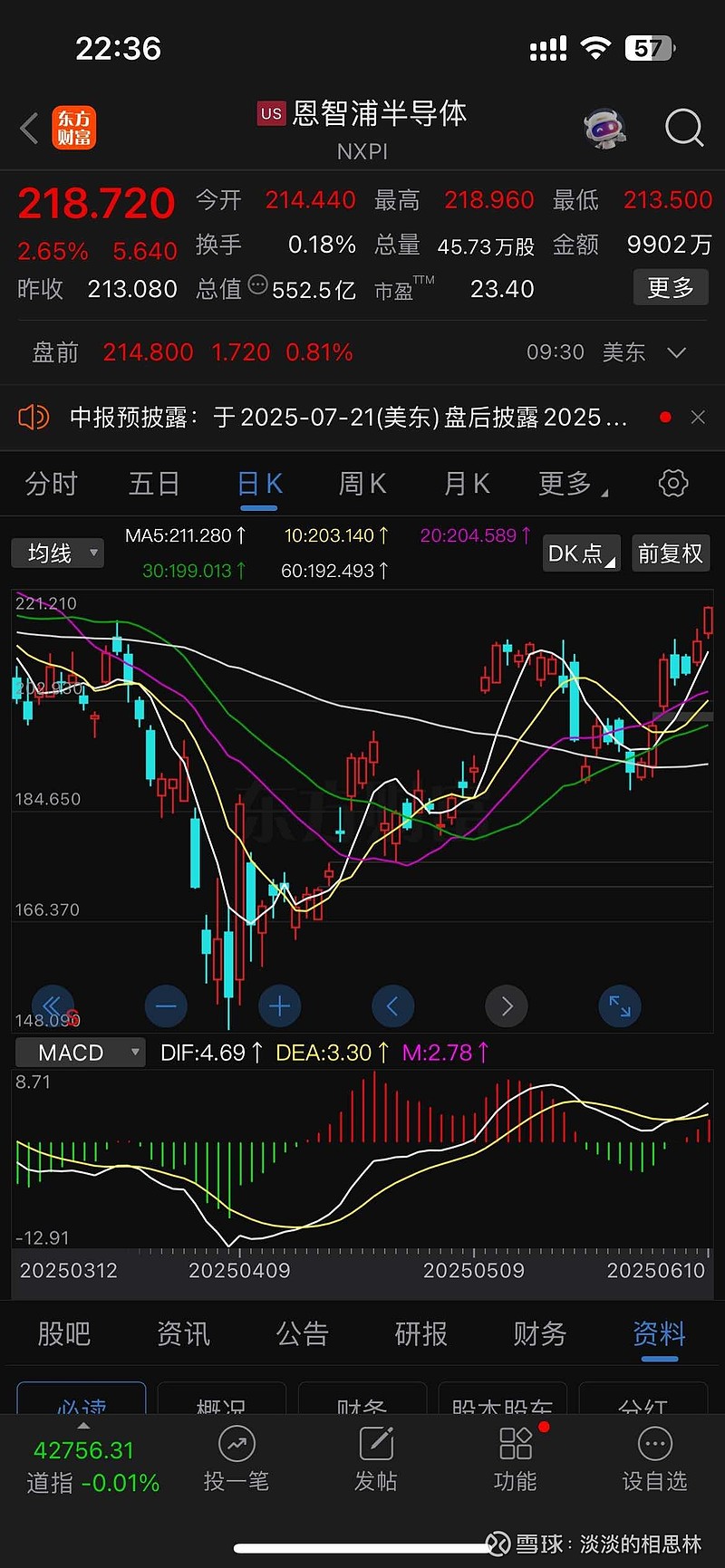Switch to the 分时 tab
Viewport: 725px width, 1568px height.
52,484
